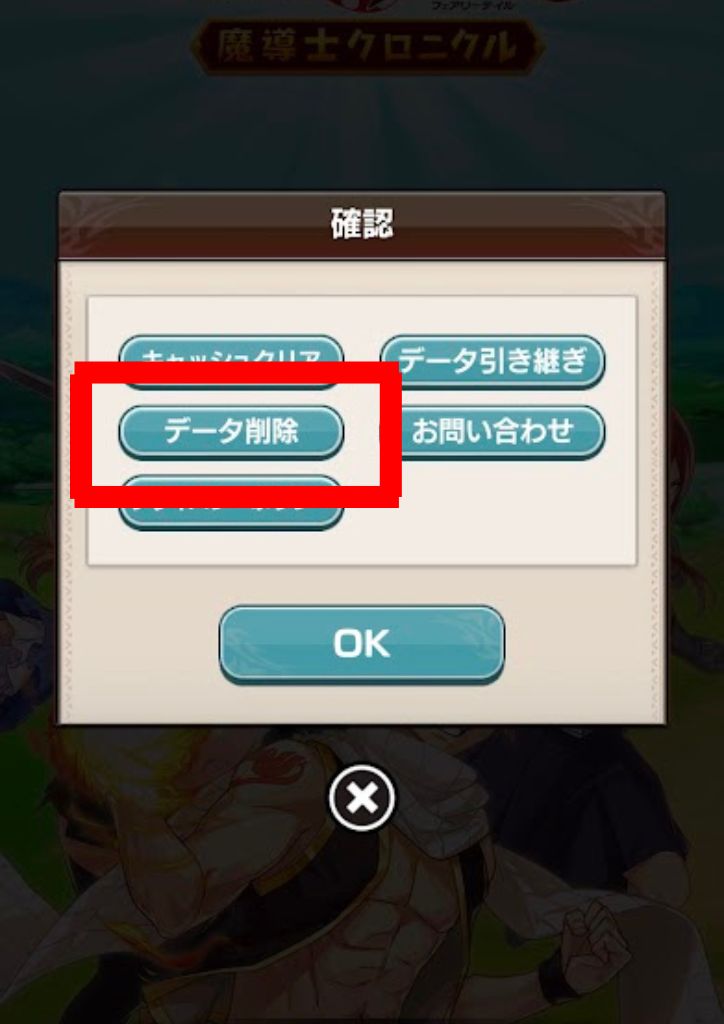
Task: Choose the data deletion option highlighted in red
Action: (x=231, y=432)
